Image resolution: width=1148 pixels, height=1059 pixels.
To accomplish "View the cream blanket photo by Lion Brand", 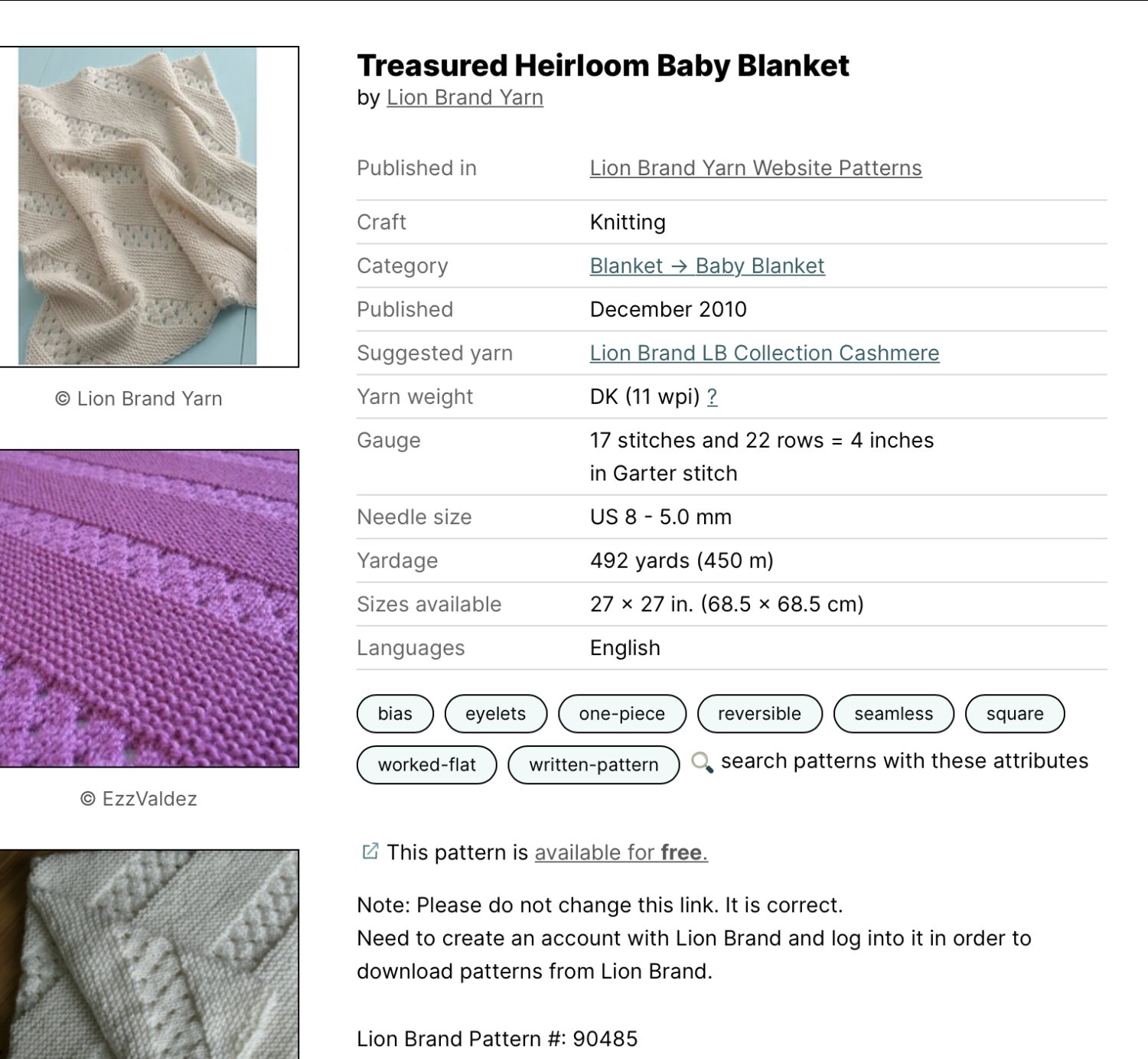I will click(138, 207).
